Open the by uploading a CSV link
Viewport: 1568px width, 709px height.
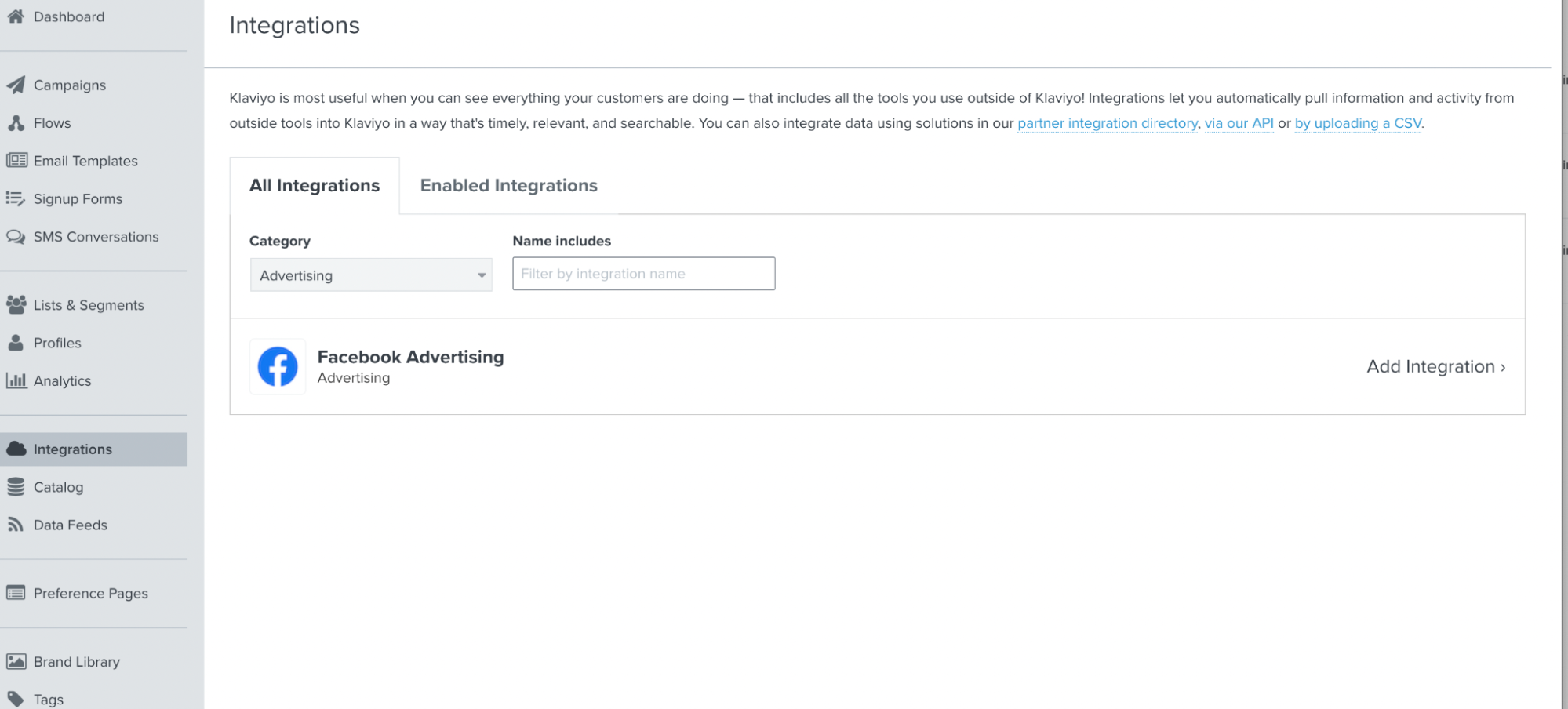coord(1358,123)
